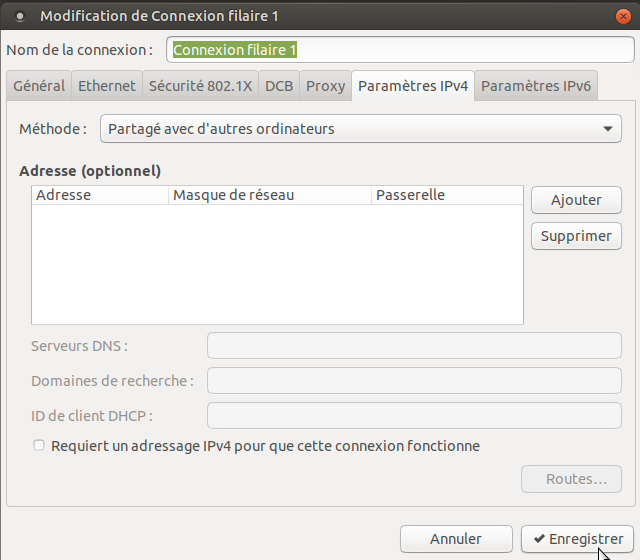Click the Adresse column header

click(100, 195)
